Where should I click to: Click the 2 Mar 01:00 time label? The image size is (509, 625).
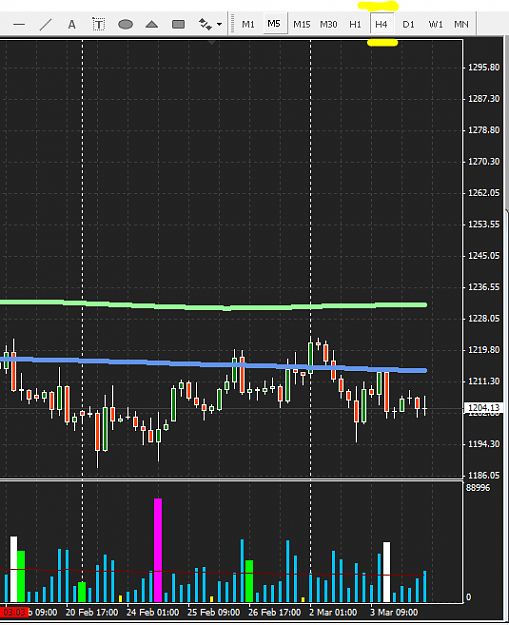(333, 613)
